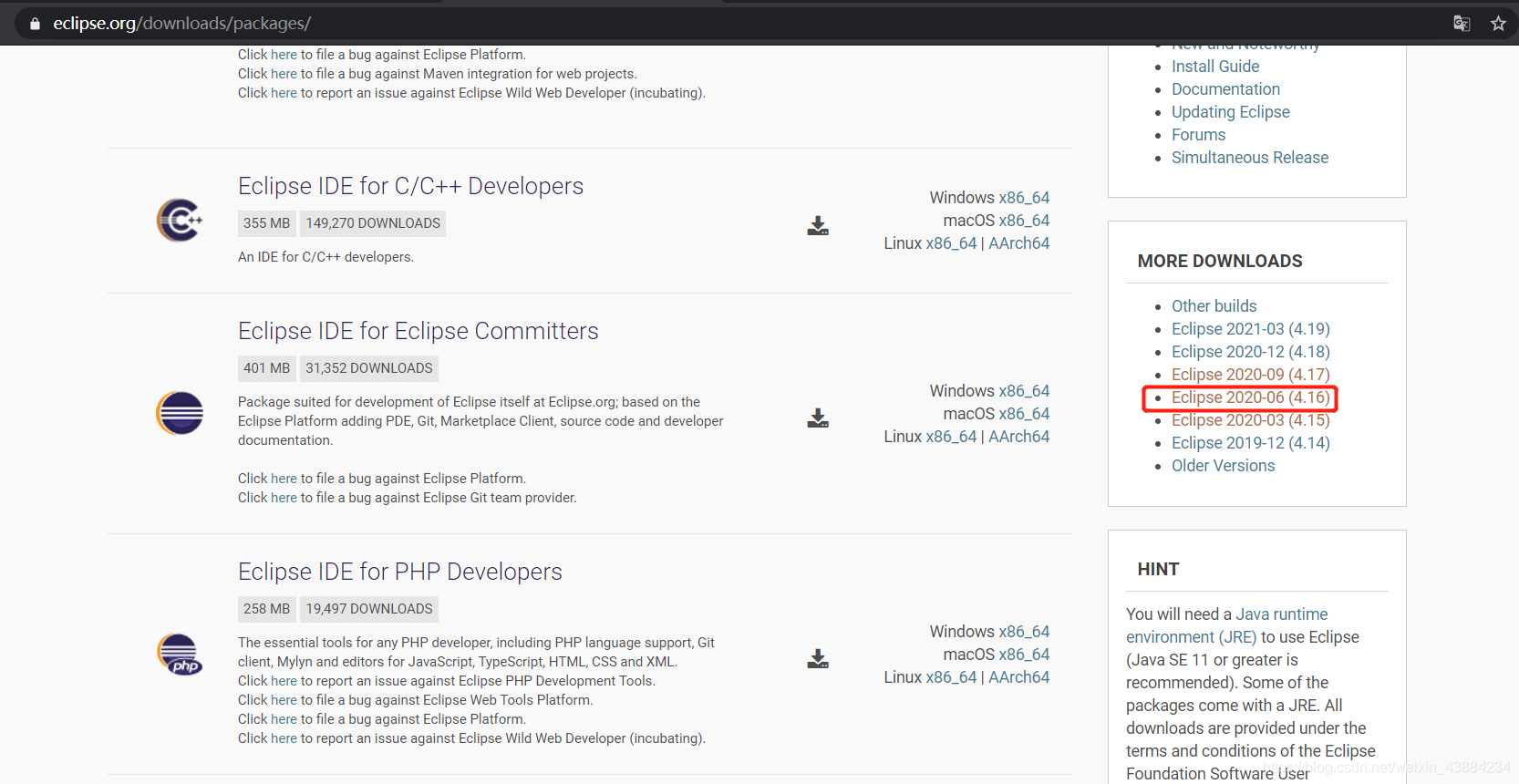1519x784 pixels.
Task: Download C/C++ package for Linux AArch64
Action: pyautogui.click(x=1018, y=243)
